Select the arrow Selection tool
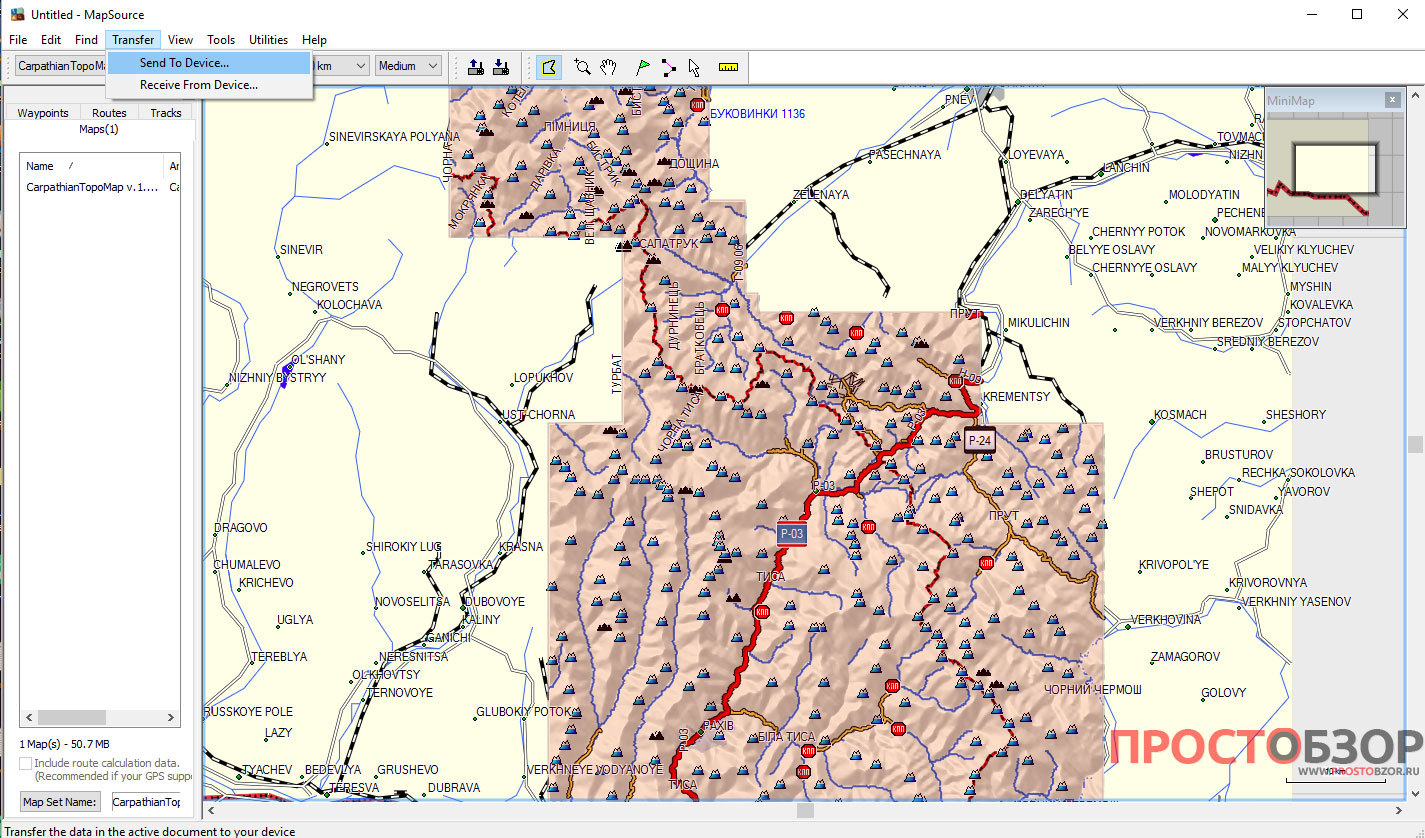This screenshot has height=838, width=1425. pos(694,67)
